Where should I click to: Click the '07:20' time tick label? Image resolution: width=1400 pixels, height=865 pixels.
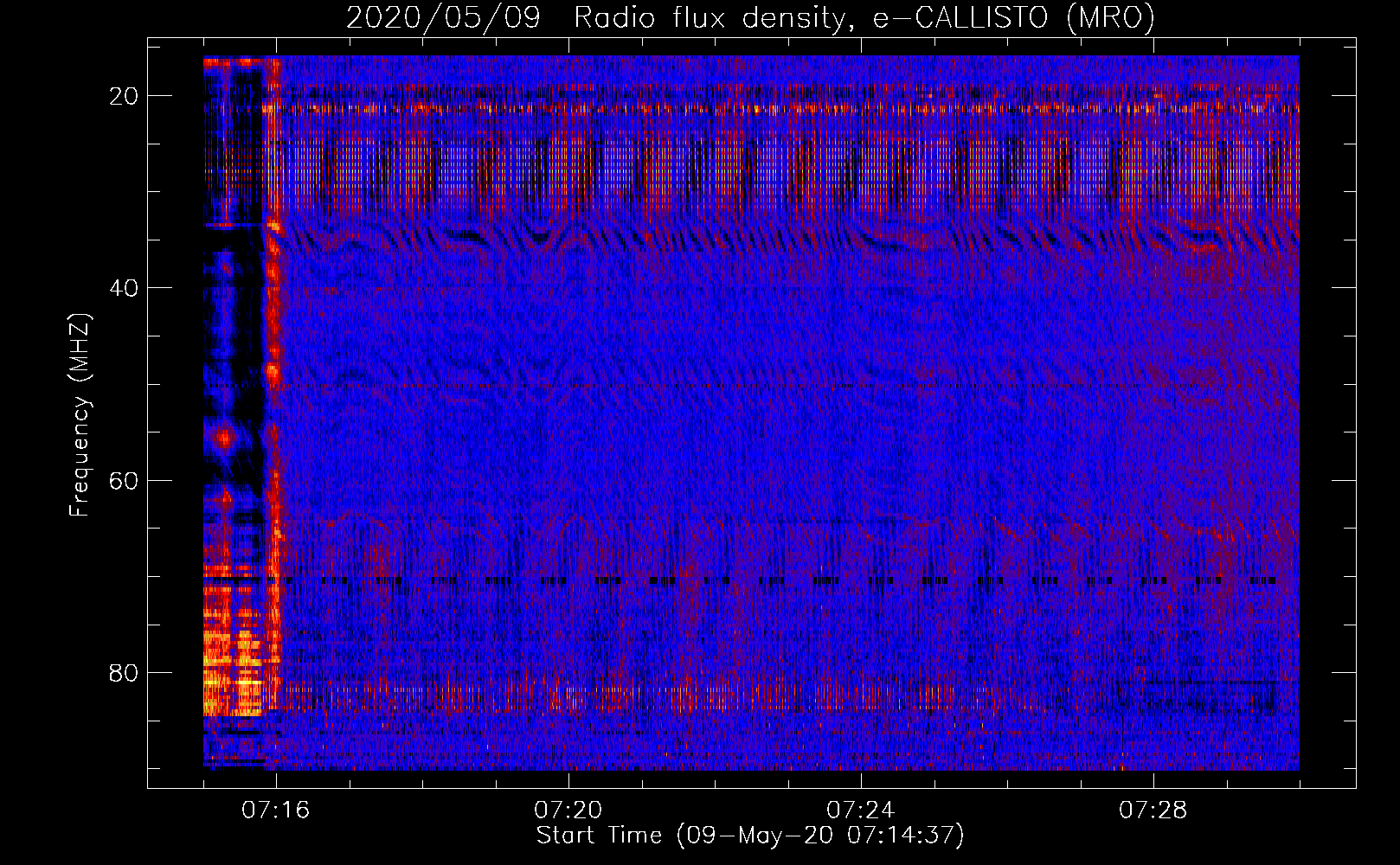coord(568,810)
